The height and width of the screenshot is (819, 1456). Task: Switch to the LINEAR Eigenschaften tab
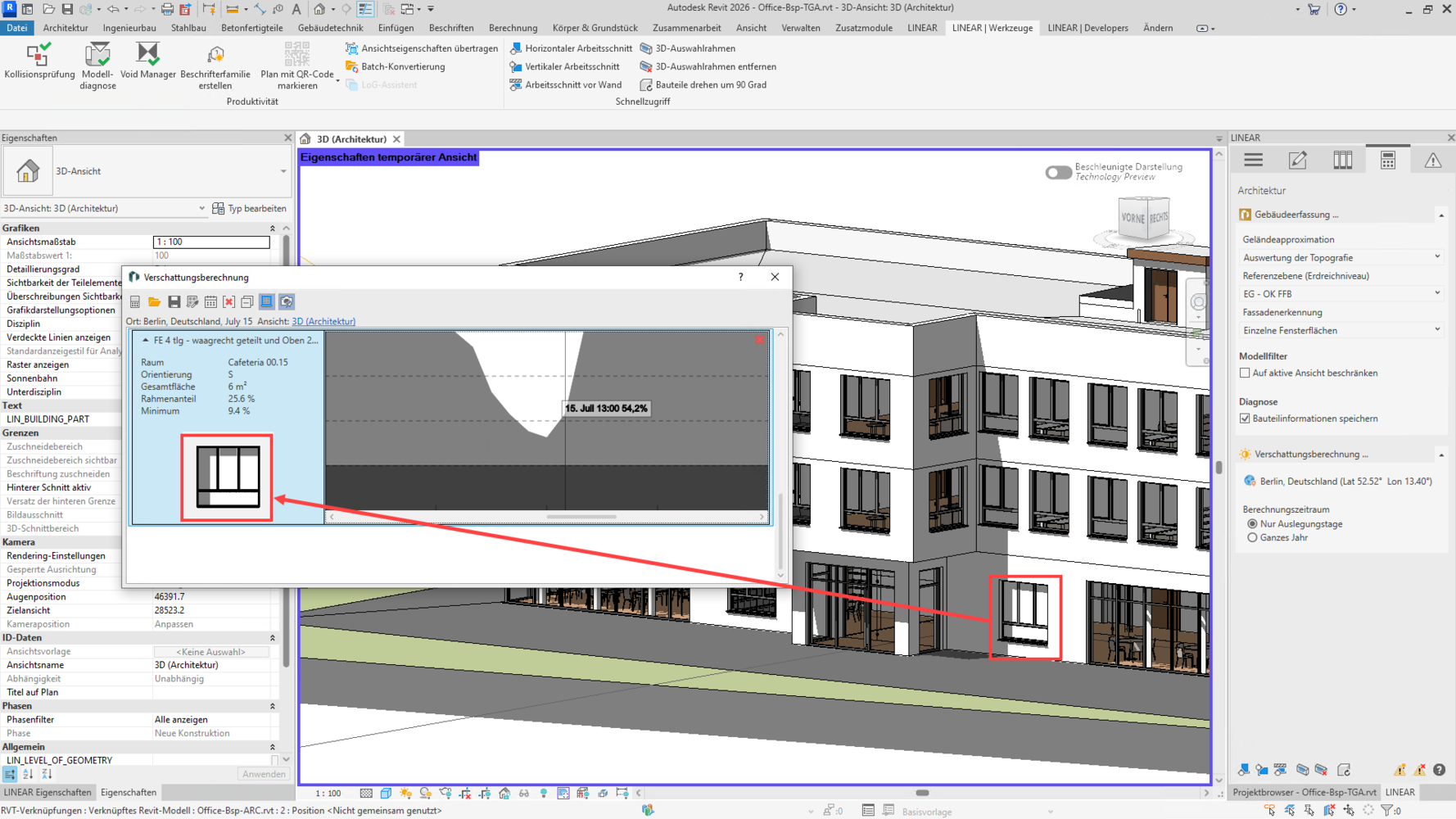pos(47,793)
